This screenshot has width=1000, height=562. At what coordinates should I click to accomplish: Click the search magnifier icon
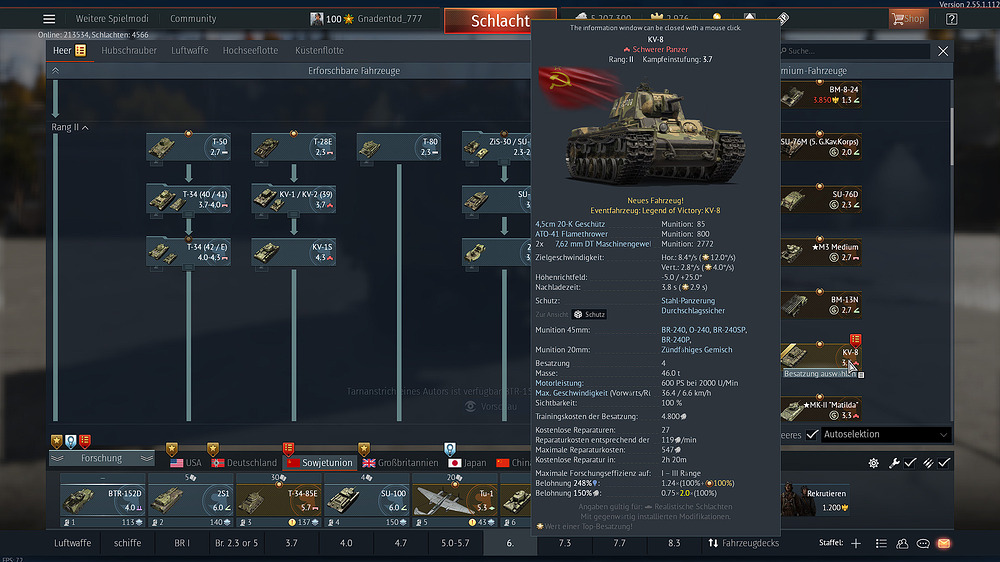point(784,51)
